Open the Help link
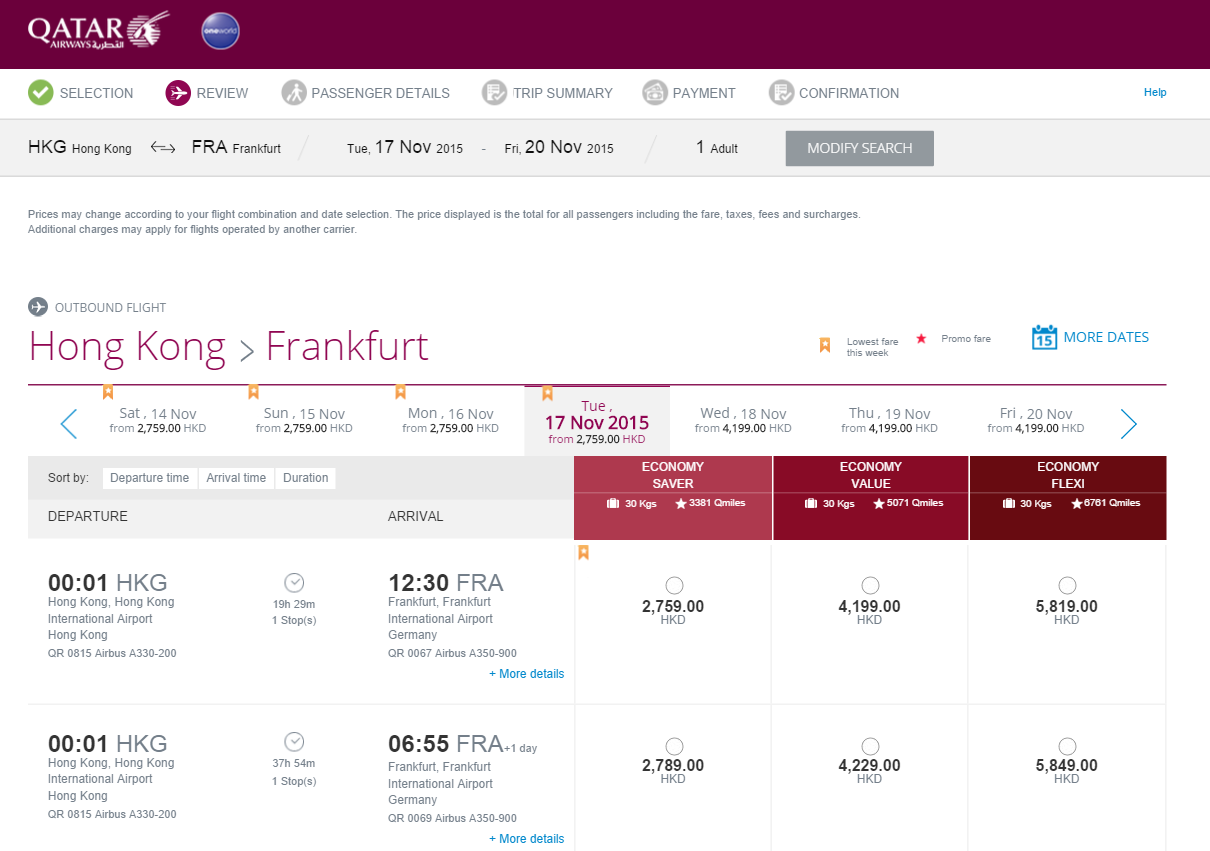Image resolution: width=1210 pixels, height=851 pixels. 1155,92
